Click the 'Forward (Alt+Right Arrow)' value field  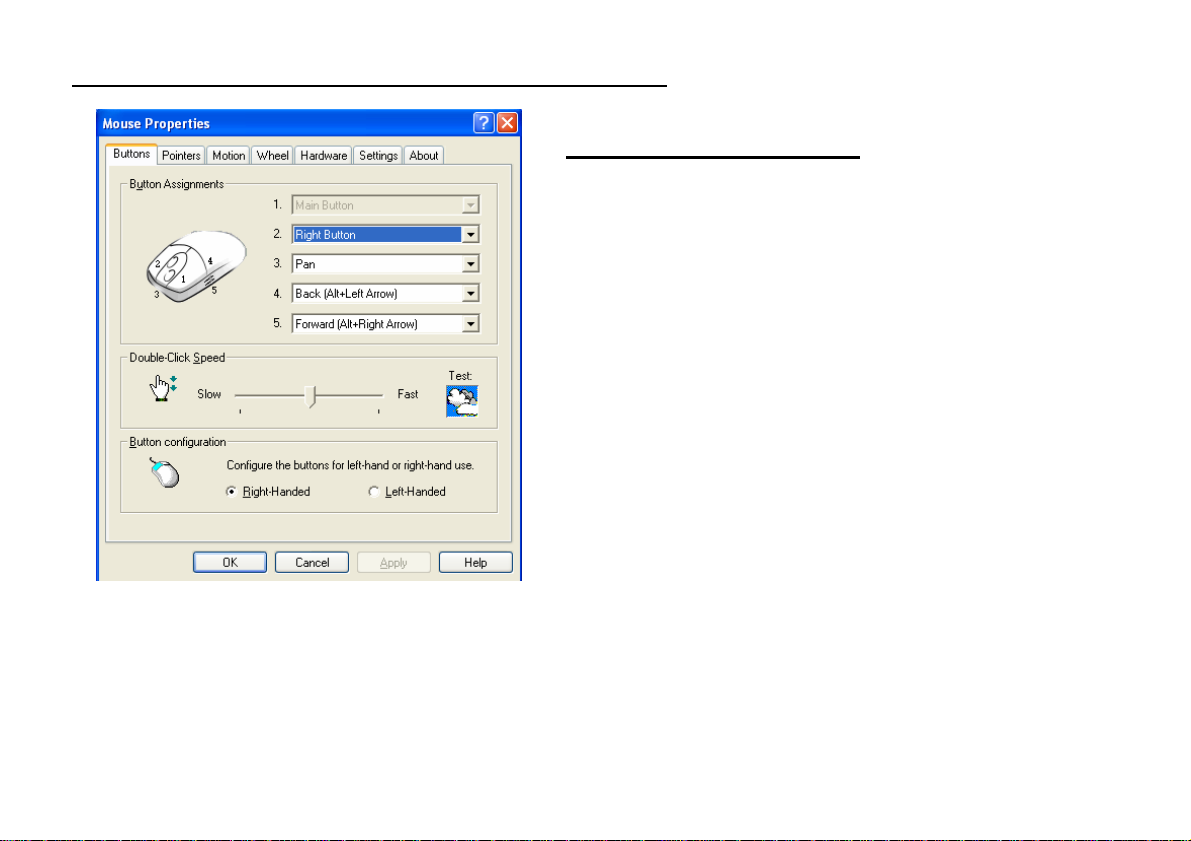[378, 324]
